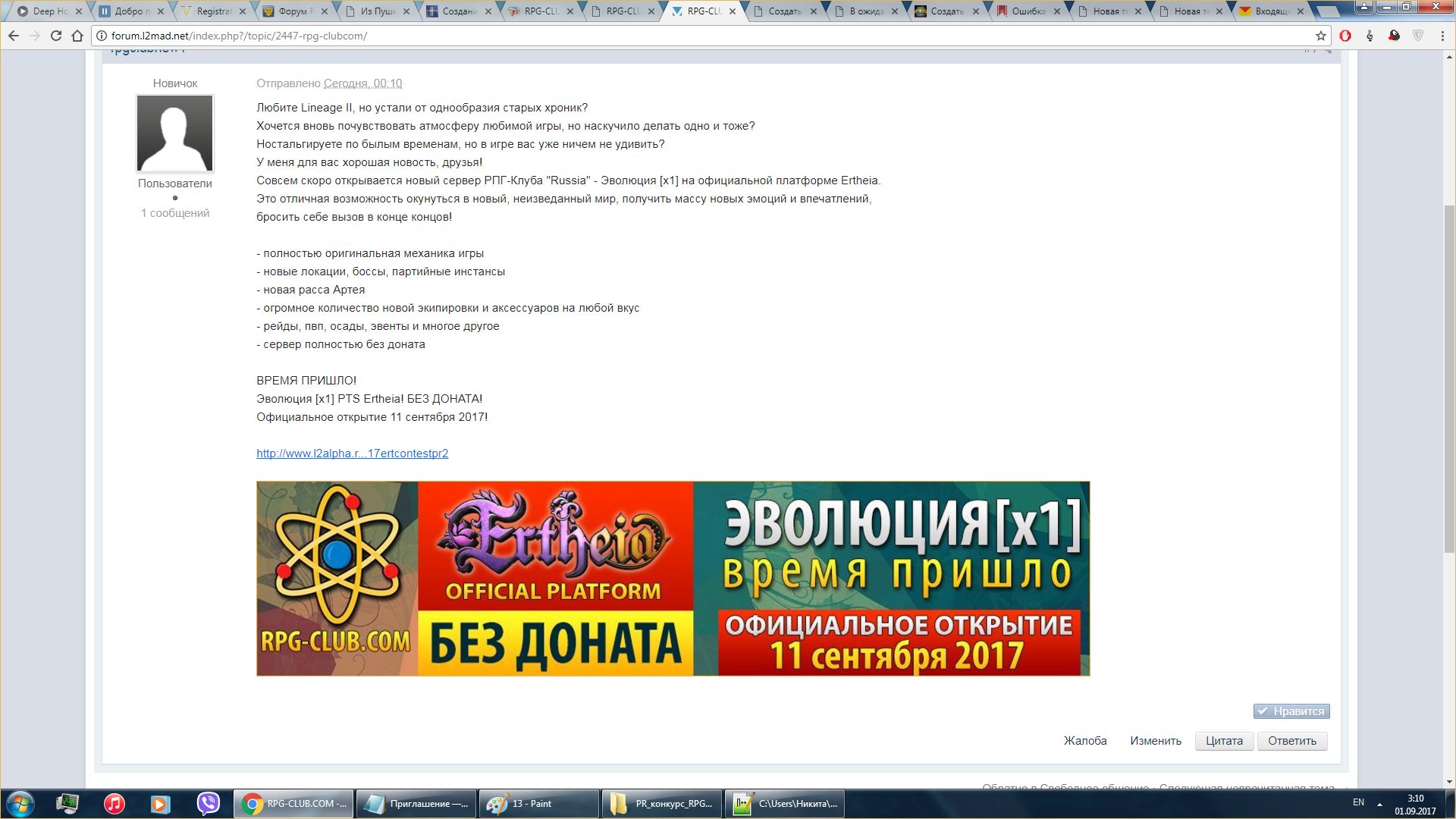Image resolution: width=1456 pixels, height=819 pixels.
Task: Click the Пользователи group label
Action: click(175, 184)
